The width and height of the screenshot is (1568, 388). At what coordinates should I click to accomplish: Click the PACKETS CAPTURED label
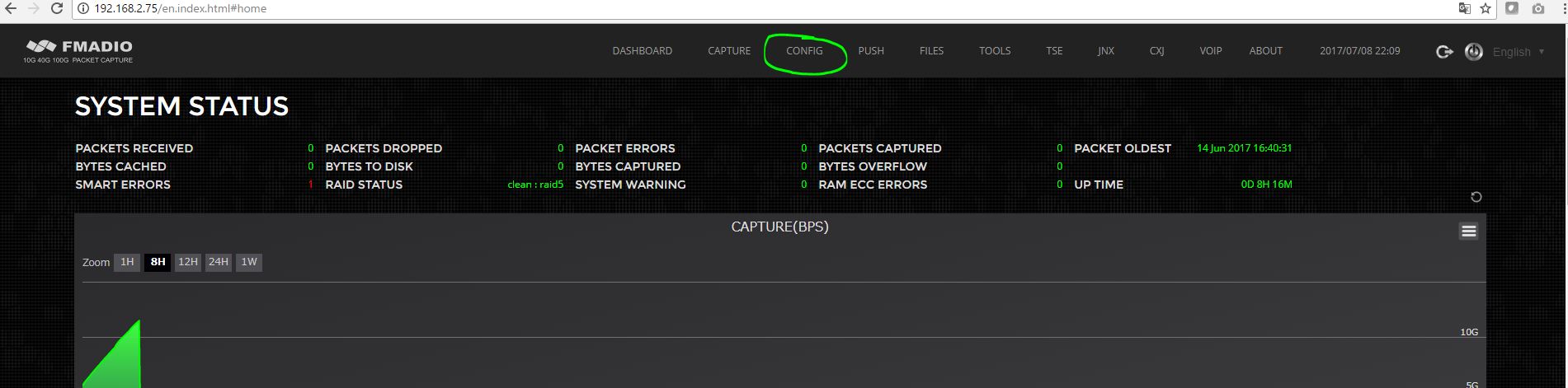click(880, 148)
